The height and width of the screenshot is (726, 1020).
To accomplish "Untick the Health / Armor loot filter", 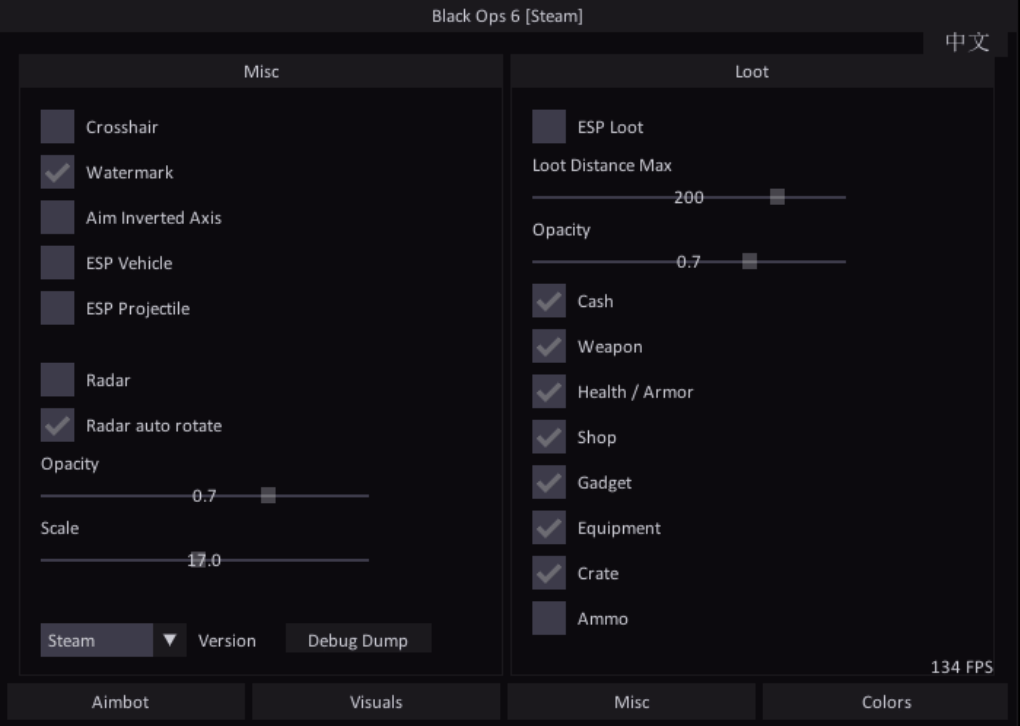I will [x=549, y=392].
